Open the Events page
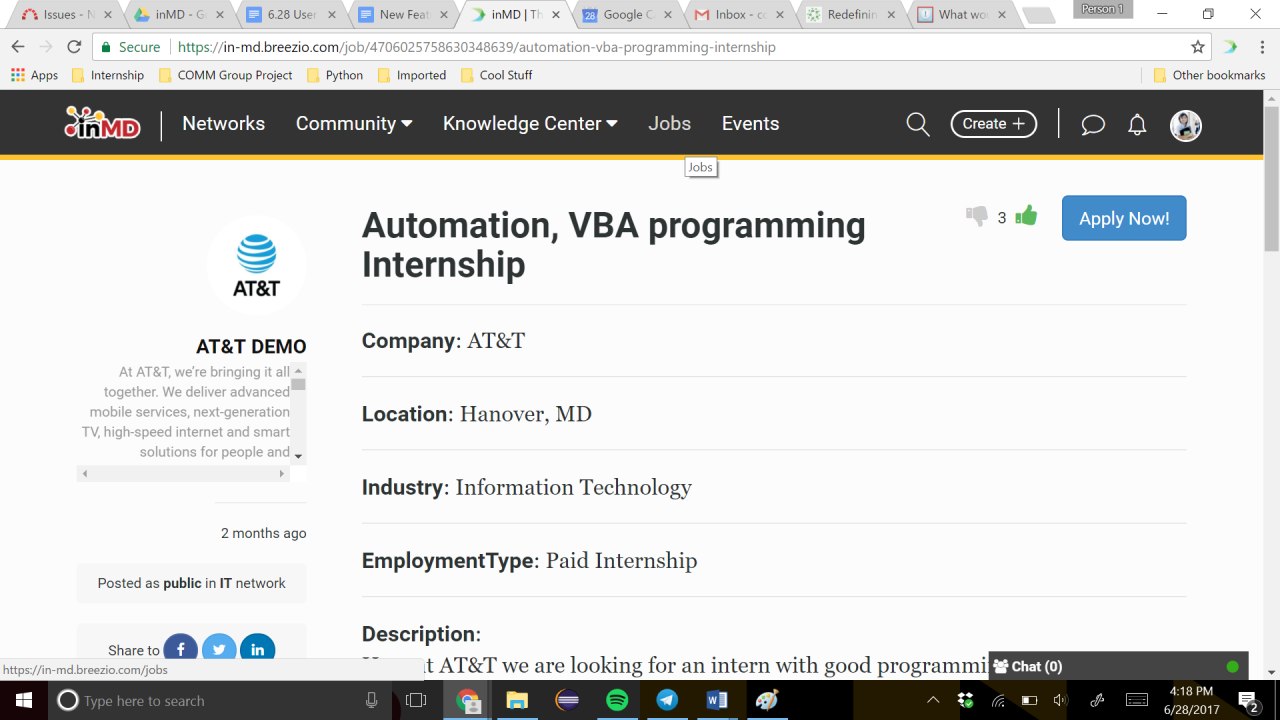The image size is (1280, 720). point(750,124)
